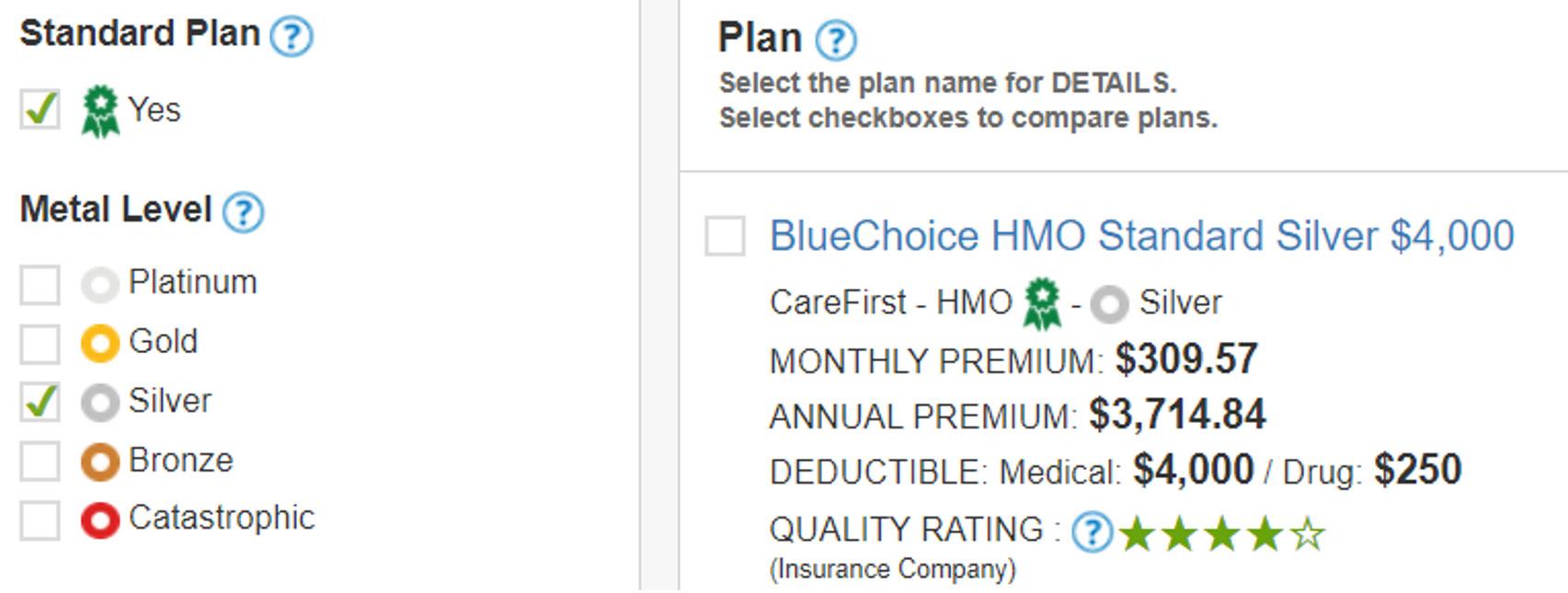Click the Bronze metal level ring icon
The image size is (1568, 593).
coord(99,462)
